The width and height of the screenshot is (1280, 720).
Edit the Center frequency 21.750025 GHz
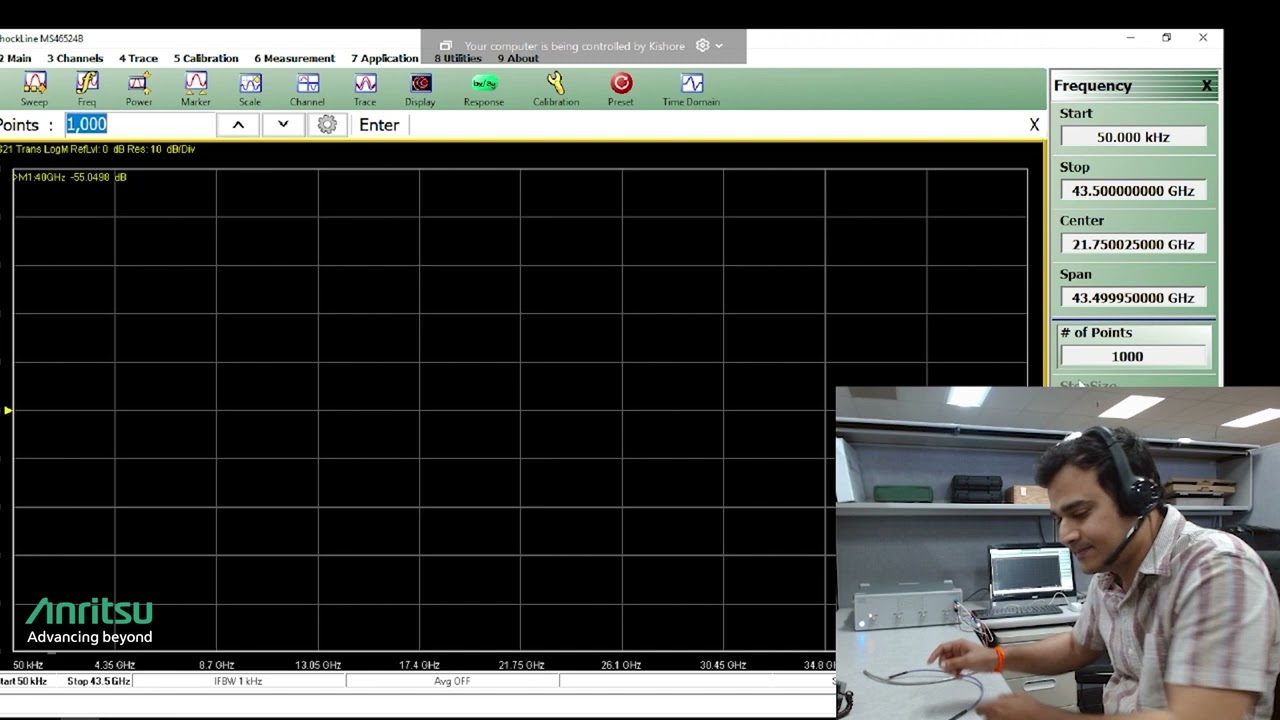point(1133,244)
